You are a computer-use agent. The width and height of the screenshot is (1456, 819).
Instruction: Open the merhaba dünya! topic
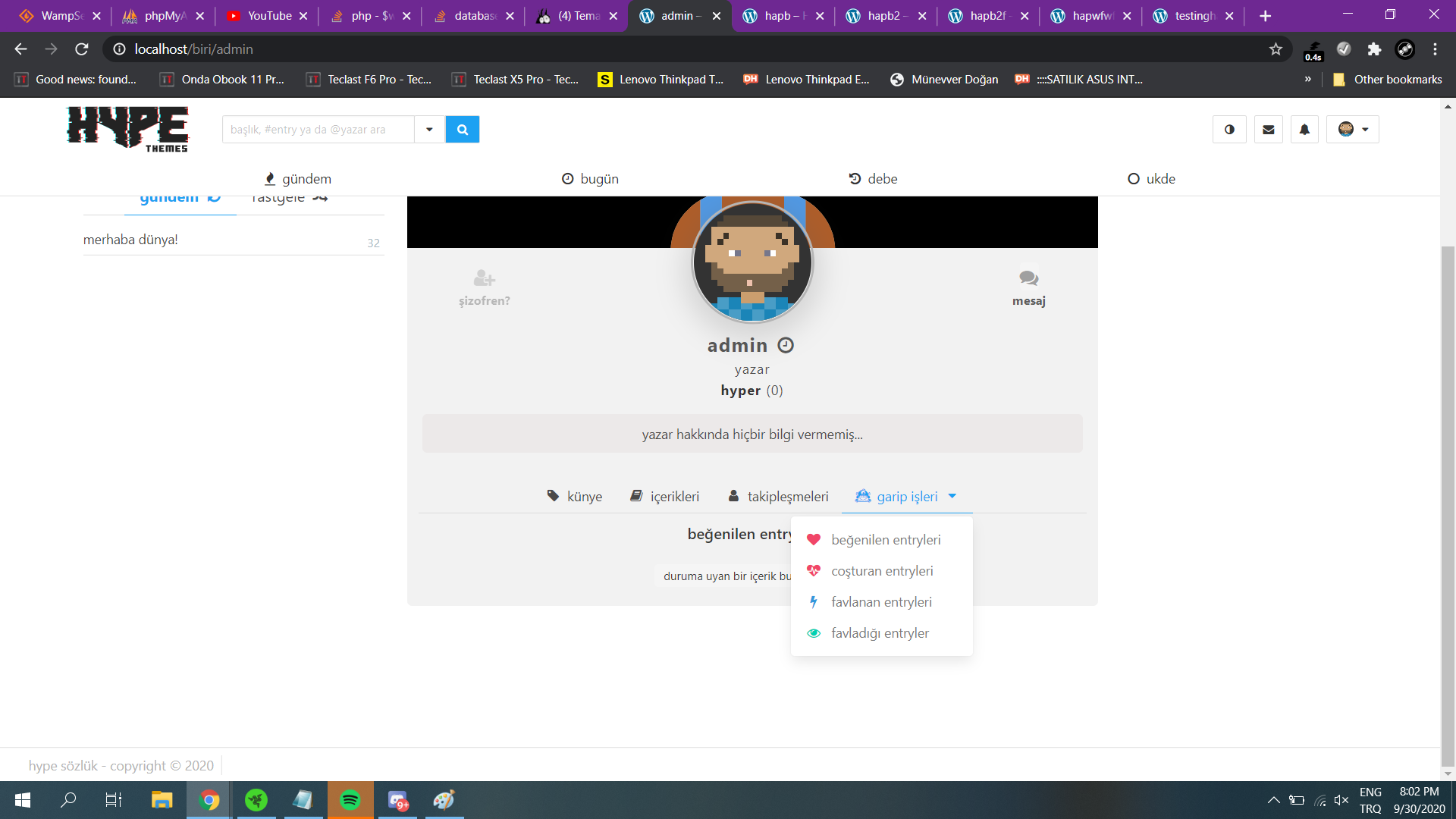[130, 240]
